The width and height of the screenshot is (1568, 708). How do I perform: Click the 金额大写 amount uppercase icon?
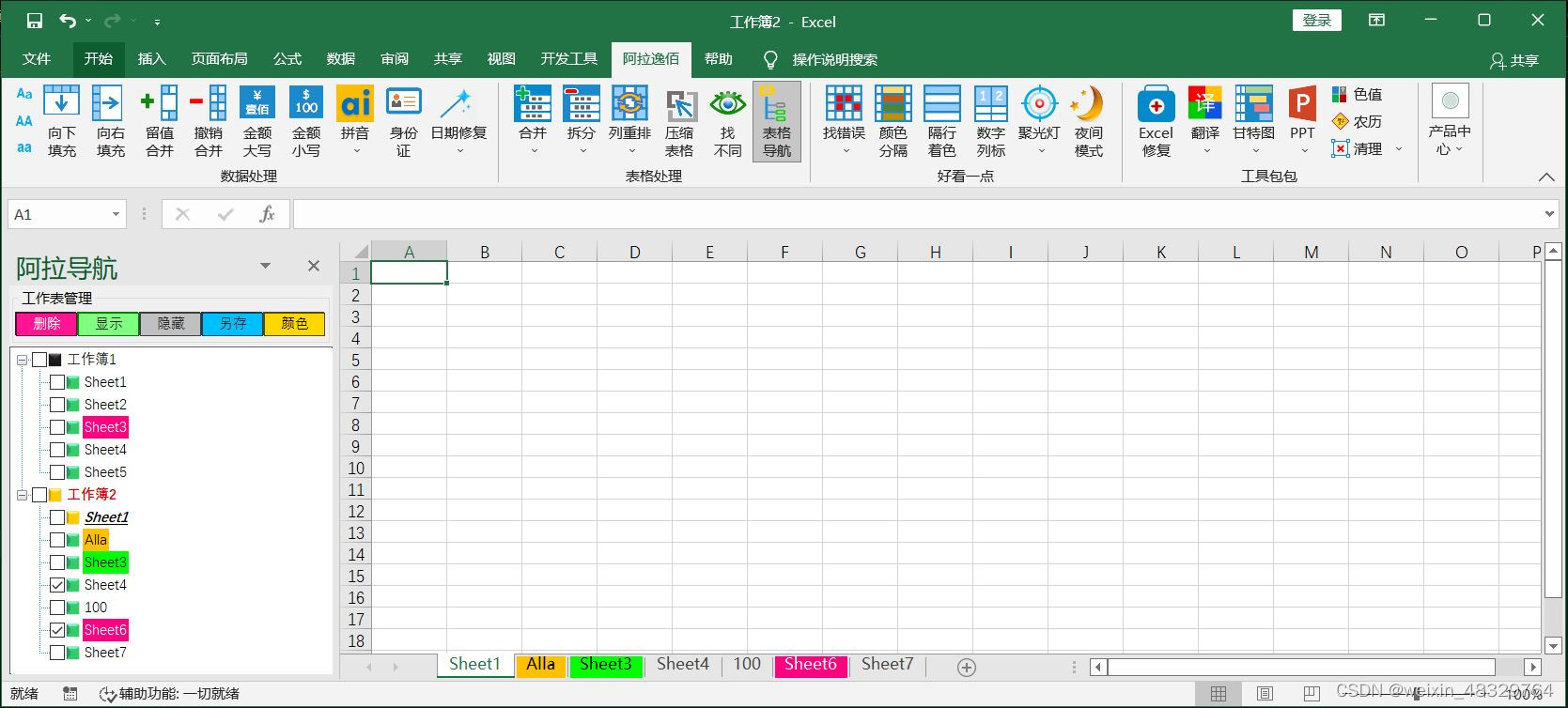click(257, 103)
